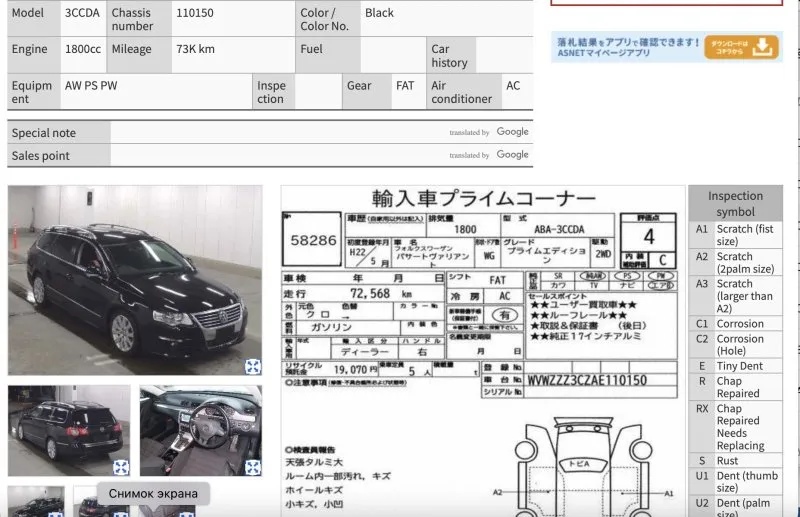
Task: Click the auction grade 4 box
Action: pos(648,236)
